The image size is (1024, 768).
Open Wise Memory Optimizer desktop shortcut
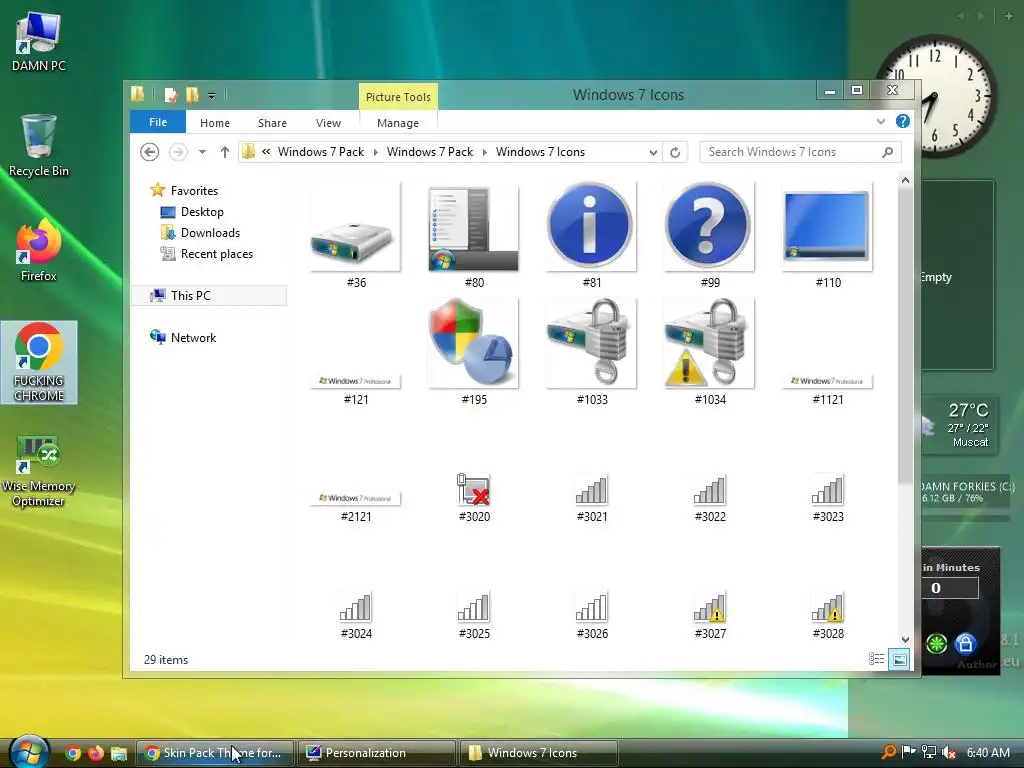[39, 471]
